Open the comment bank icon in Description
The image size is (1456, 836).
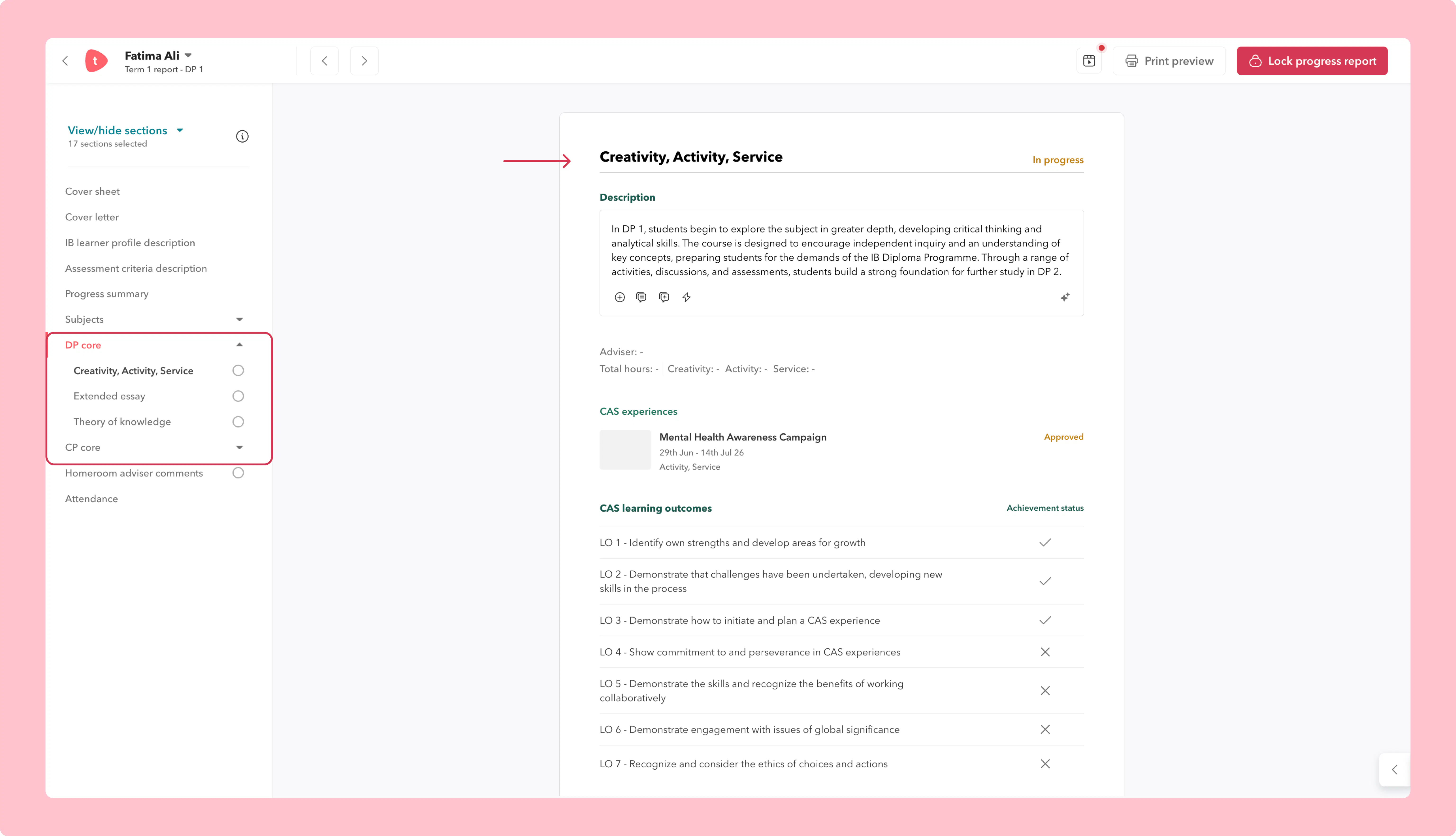641,297
